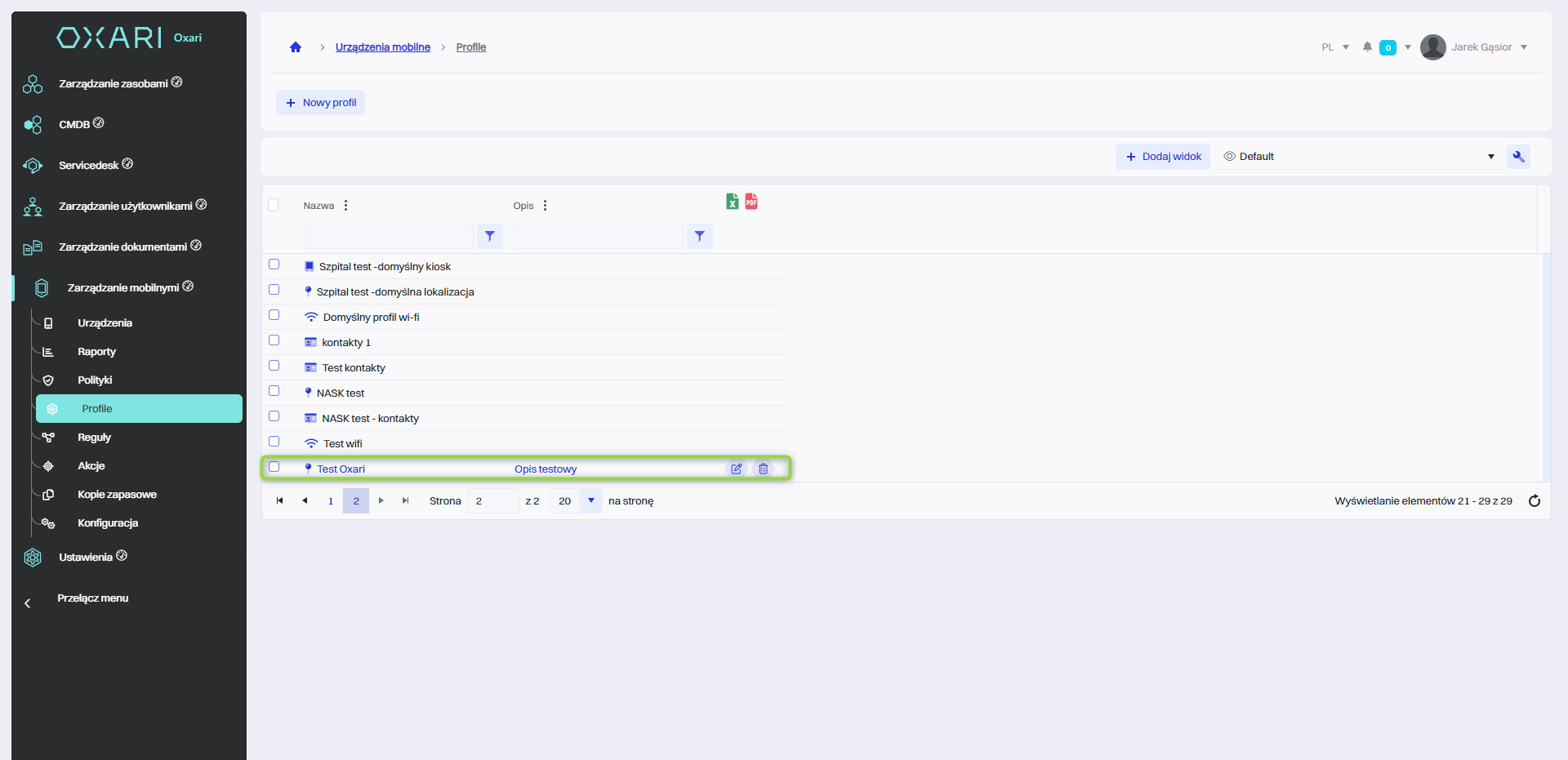
Task: Delete Test Oxari using trash icon
Action: pos(763,469)
